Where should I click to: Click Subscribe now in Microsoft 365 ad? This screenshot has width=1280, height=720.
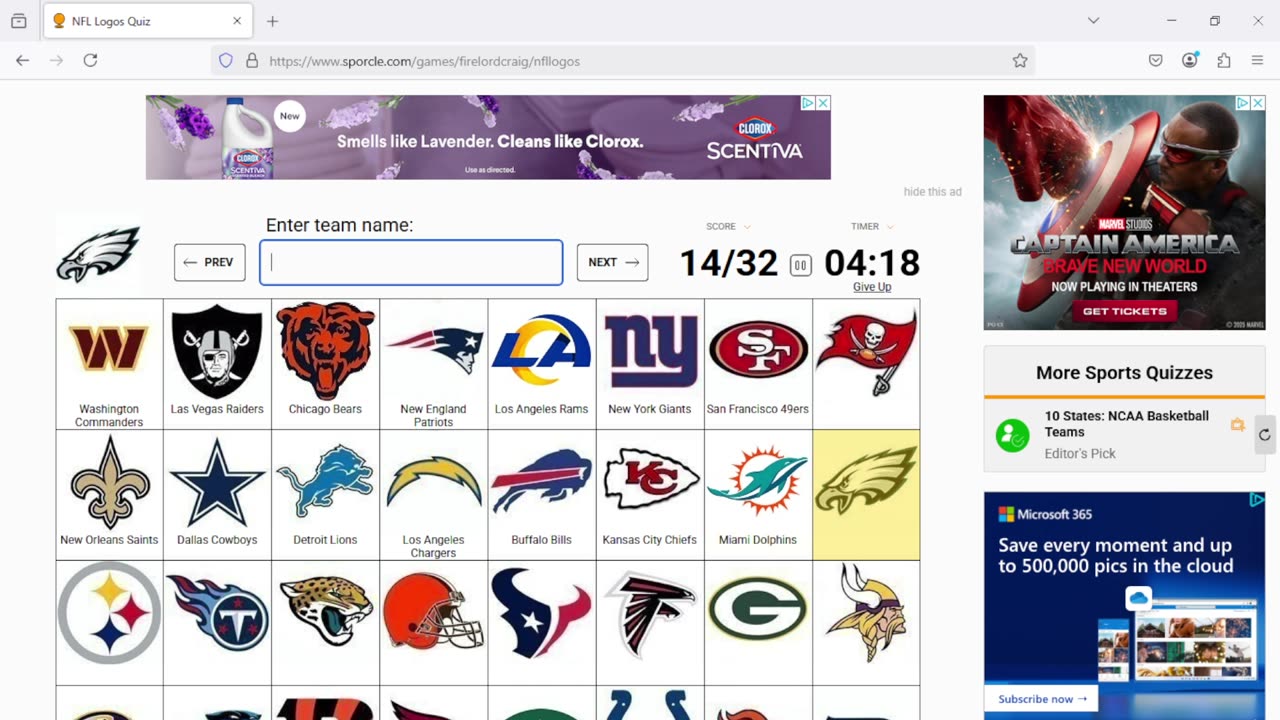click(1041, 699)
